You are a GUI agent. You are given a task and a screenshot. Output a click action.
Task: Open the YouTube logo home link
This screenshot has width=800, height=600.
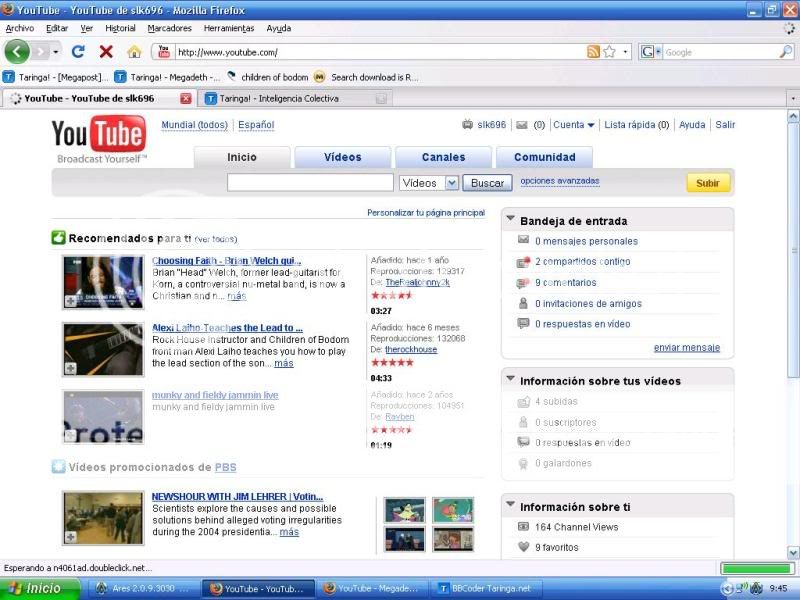(x=99, y=134)
